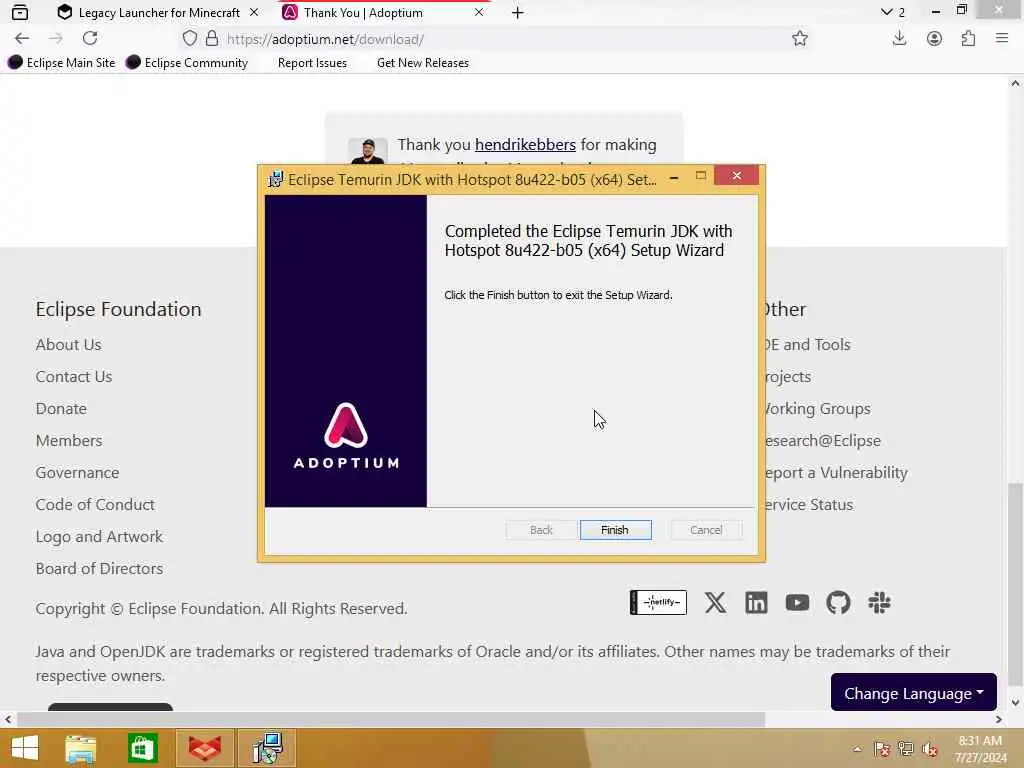Open the LinkedIn social icon
Image resolution: width=1024 pixels, height=768 pixels.
point(756,602)
